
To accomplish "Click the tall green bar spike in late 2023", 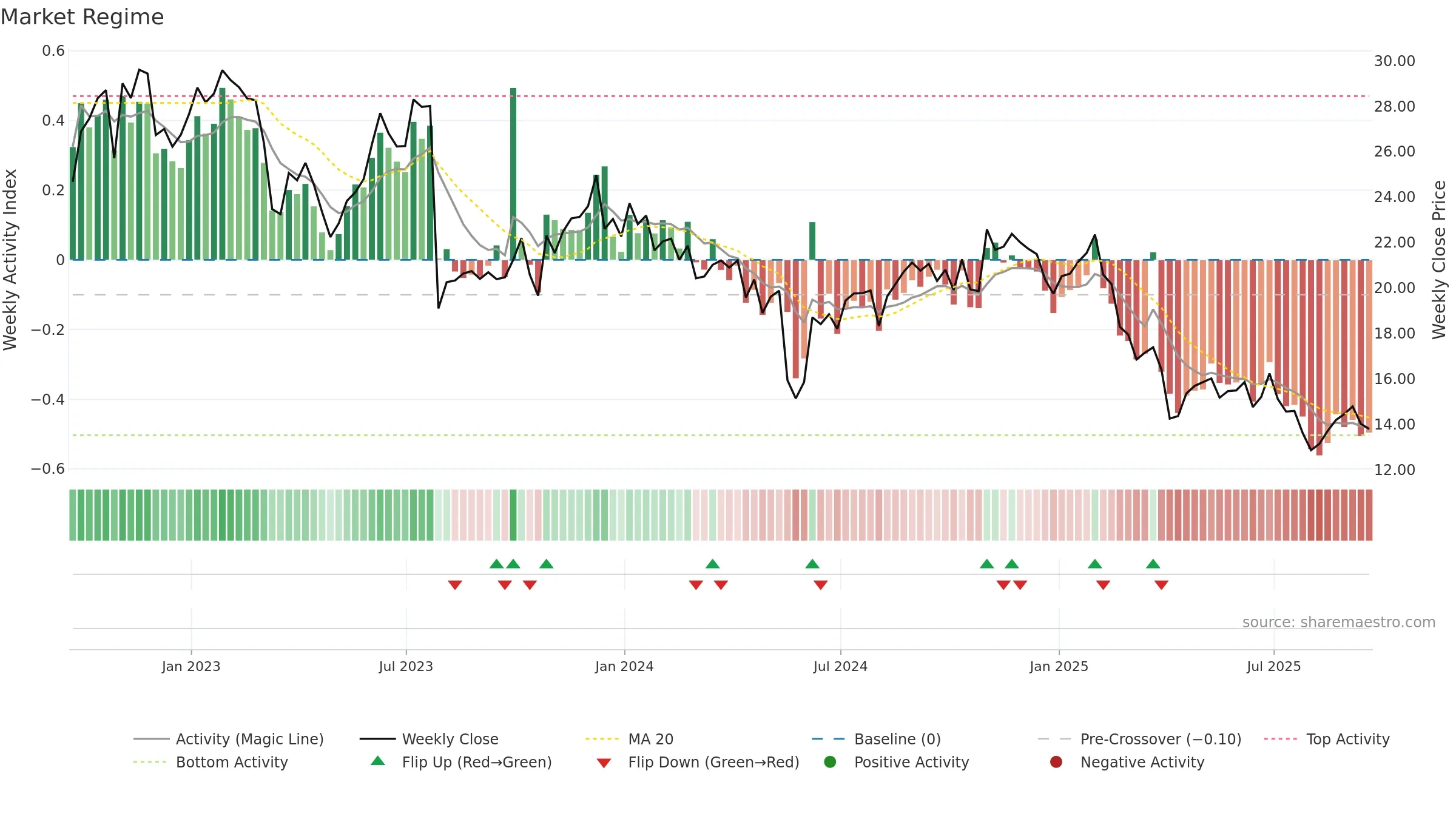I will pos(513,174).
